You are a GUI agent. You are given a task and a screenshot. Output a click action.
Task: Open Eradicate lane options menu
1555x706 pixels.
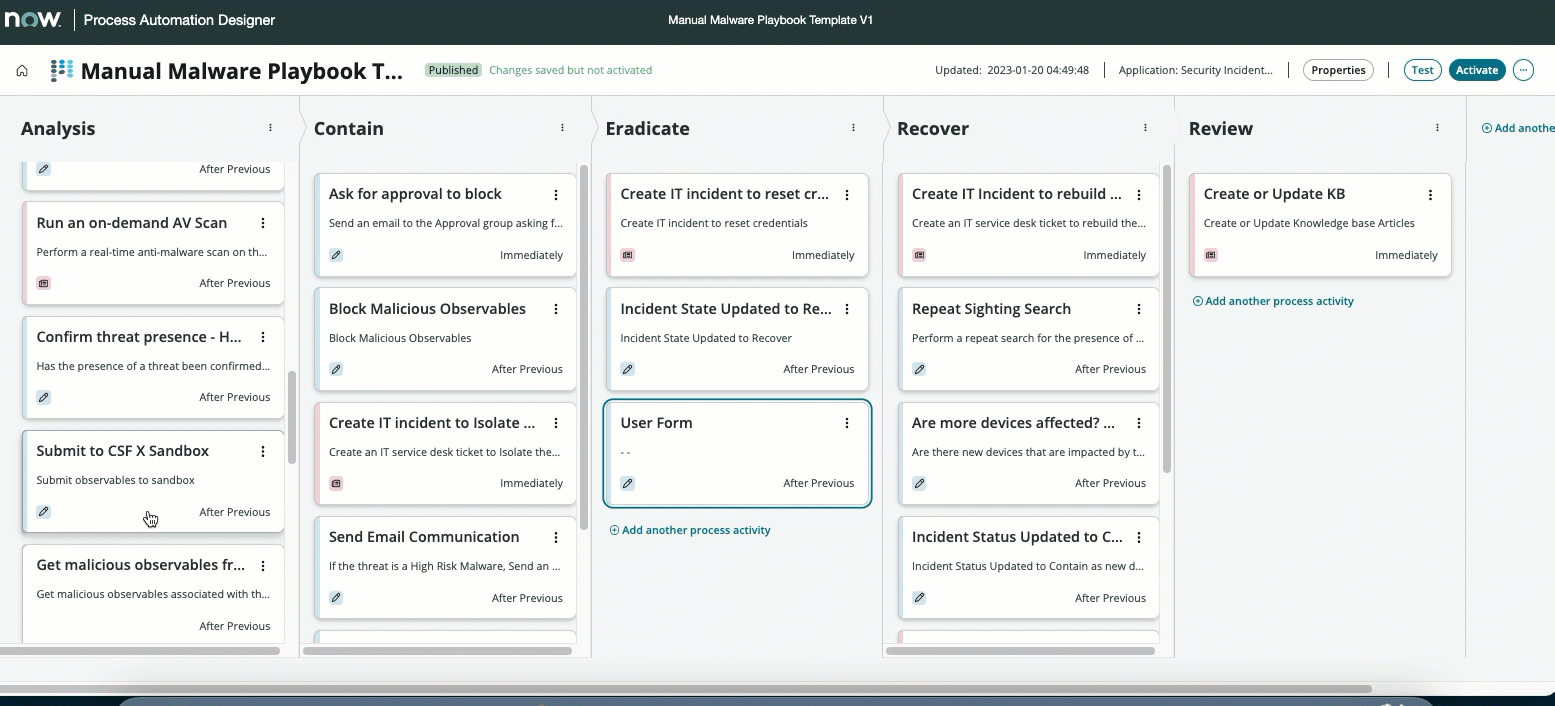tap(853, 128)
